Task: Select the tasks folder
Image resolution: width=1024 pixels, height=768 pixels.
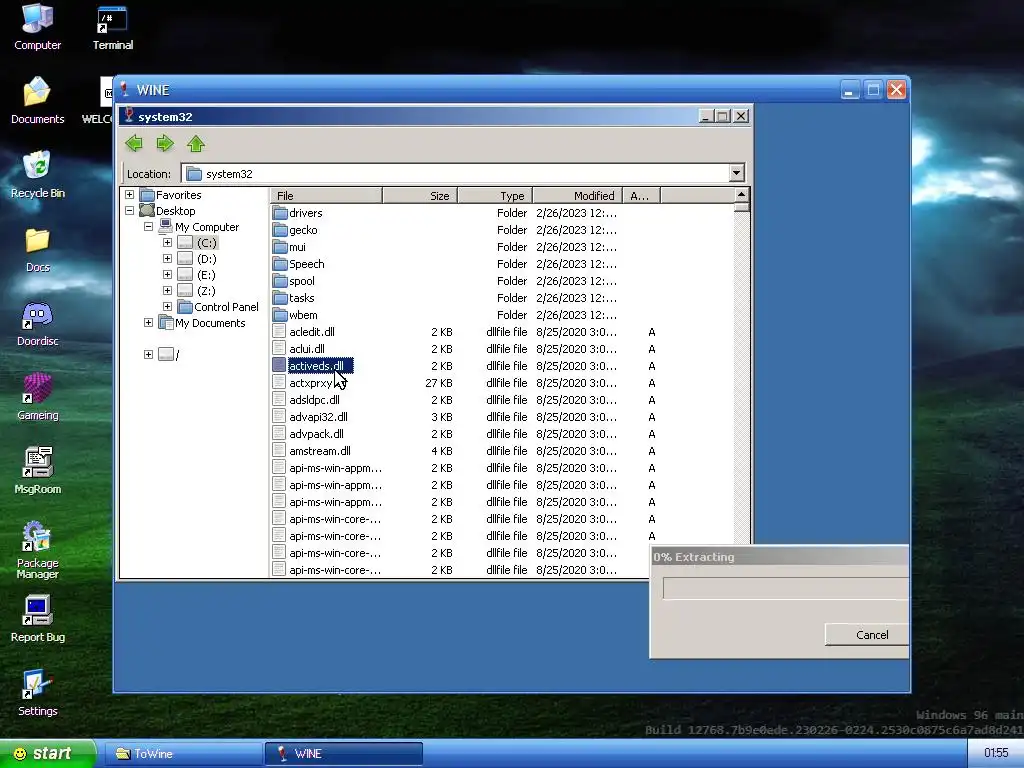Action: 302,298
